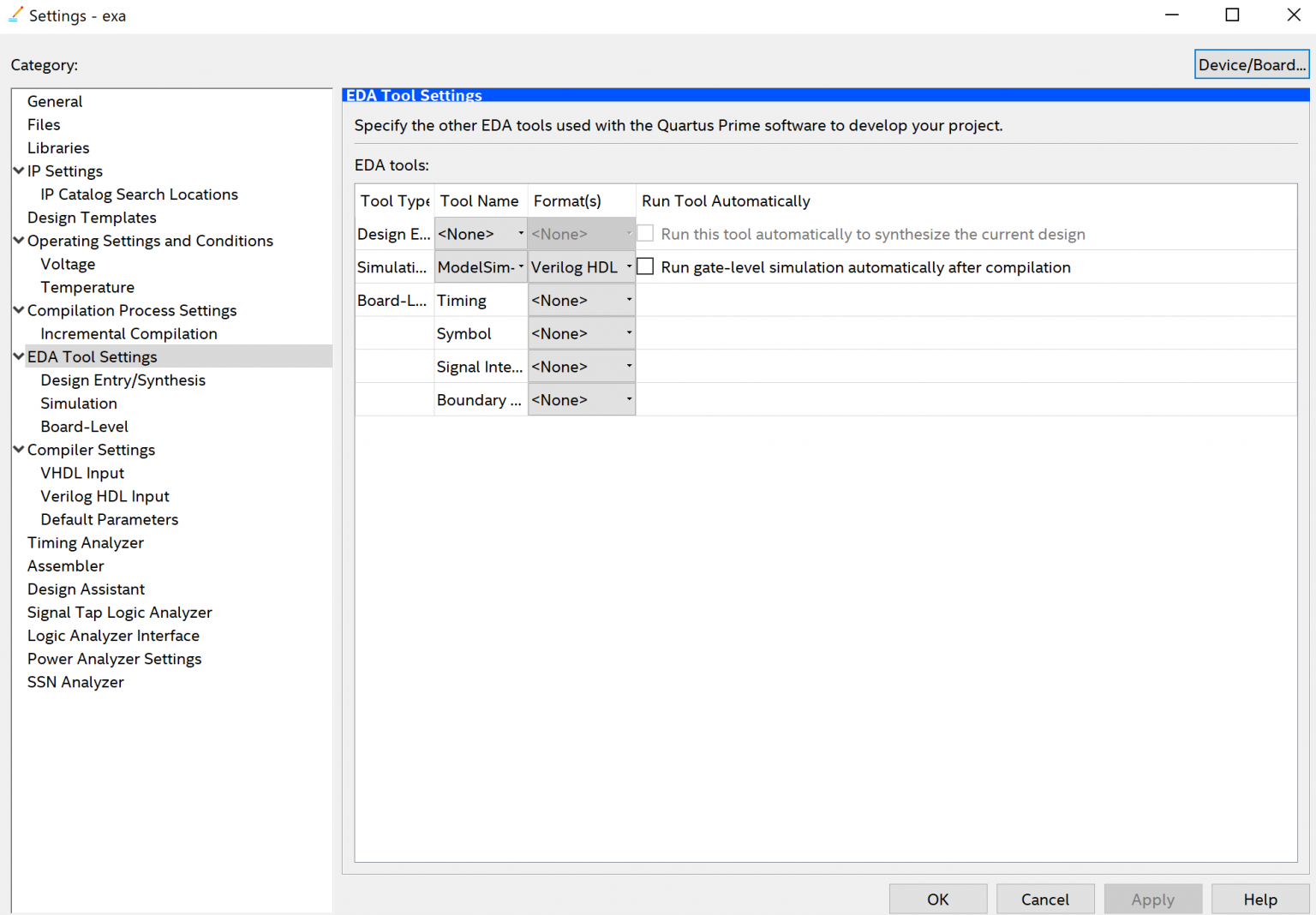Select Timing Analyzer in category list

(86, 543)
